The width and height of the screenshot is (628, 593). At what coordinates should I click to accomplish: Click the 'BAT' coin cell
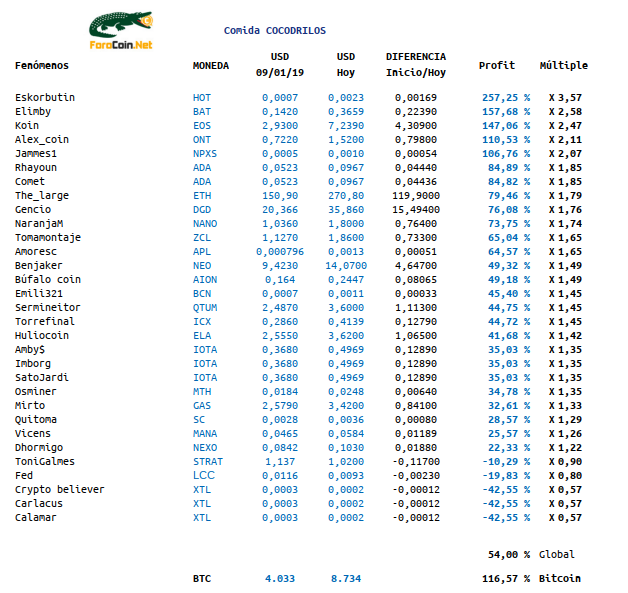pos(202,112)
